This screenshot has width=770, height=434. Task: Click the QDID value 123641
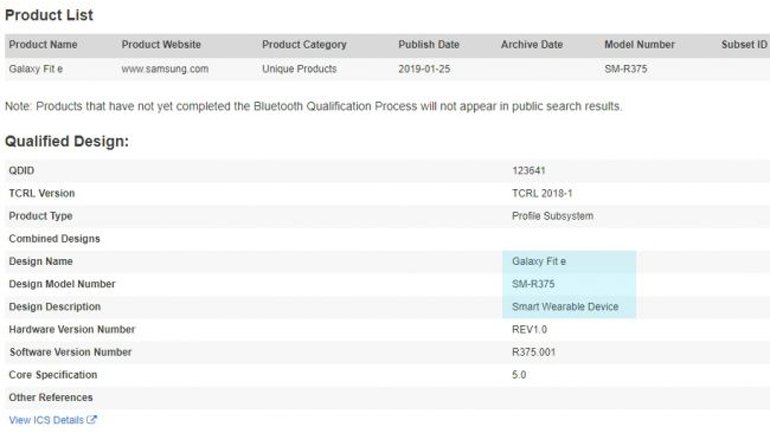(x=530, y=171)
